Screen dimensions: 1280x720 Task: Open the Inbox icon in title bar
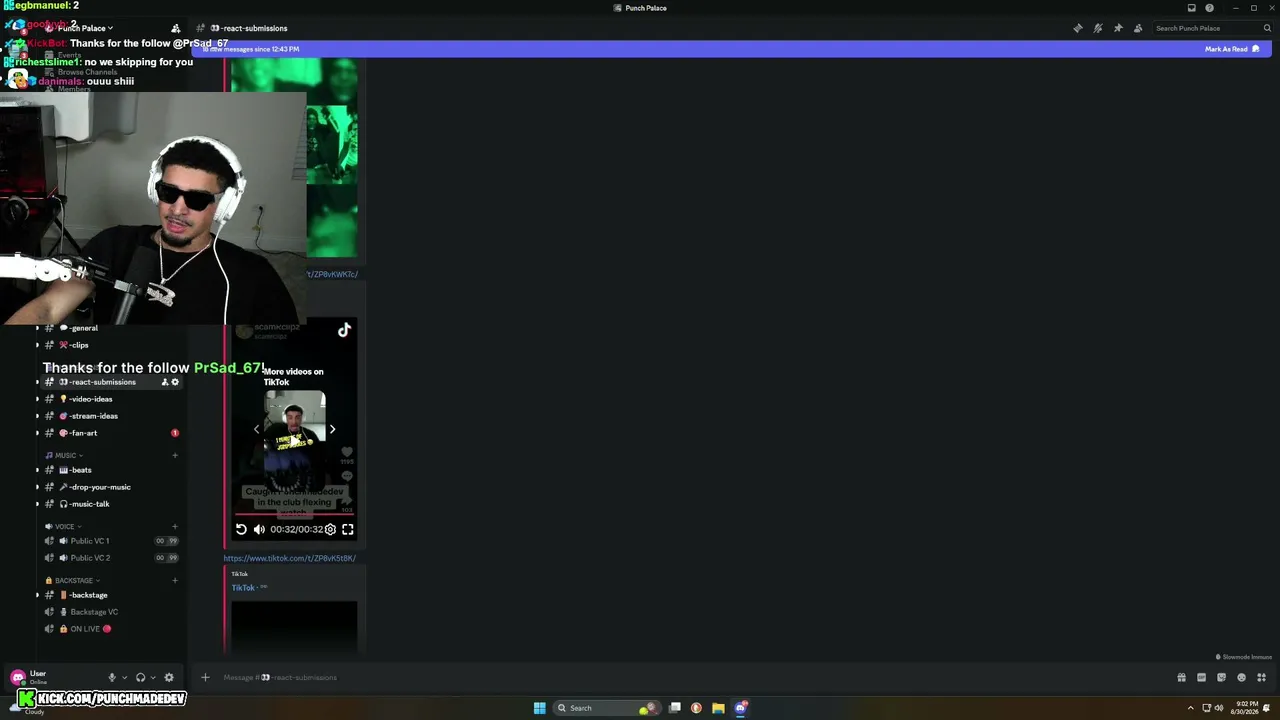(x=1191, y=8)
